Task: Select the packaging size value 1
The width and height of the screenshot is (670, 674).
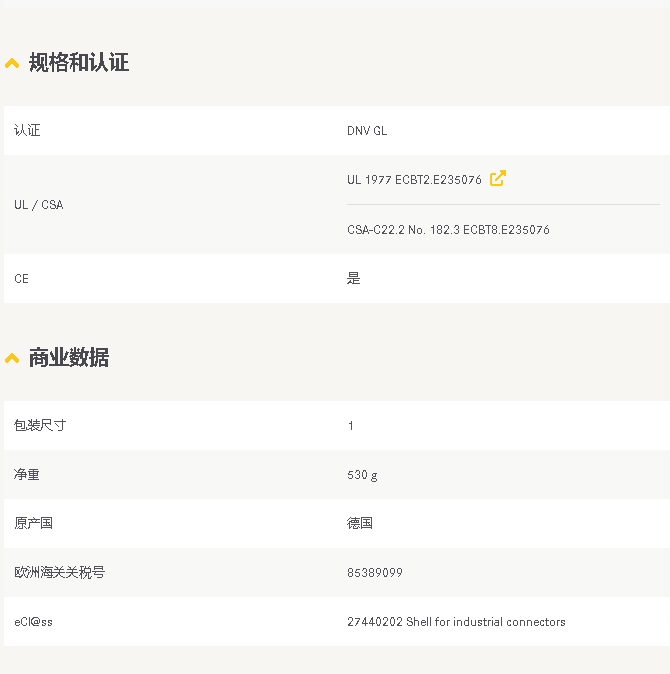Action: coord(351,426)
